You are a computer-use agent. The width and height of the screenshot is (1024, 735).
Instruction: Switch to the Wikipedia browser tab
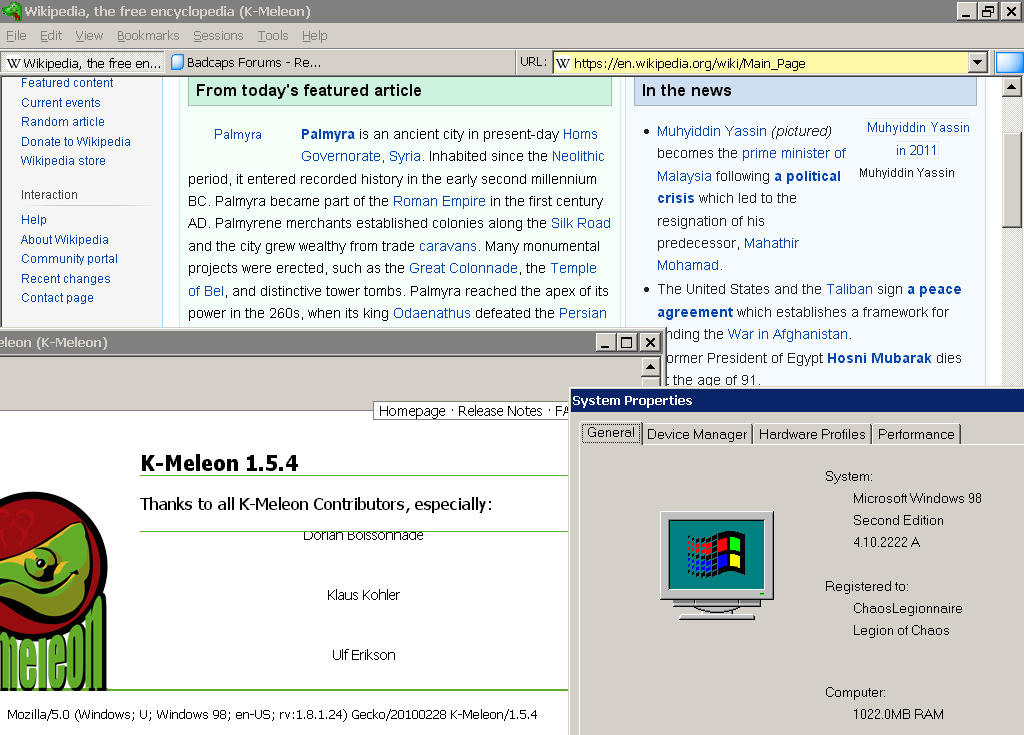coord(83,63)
